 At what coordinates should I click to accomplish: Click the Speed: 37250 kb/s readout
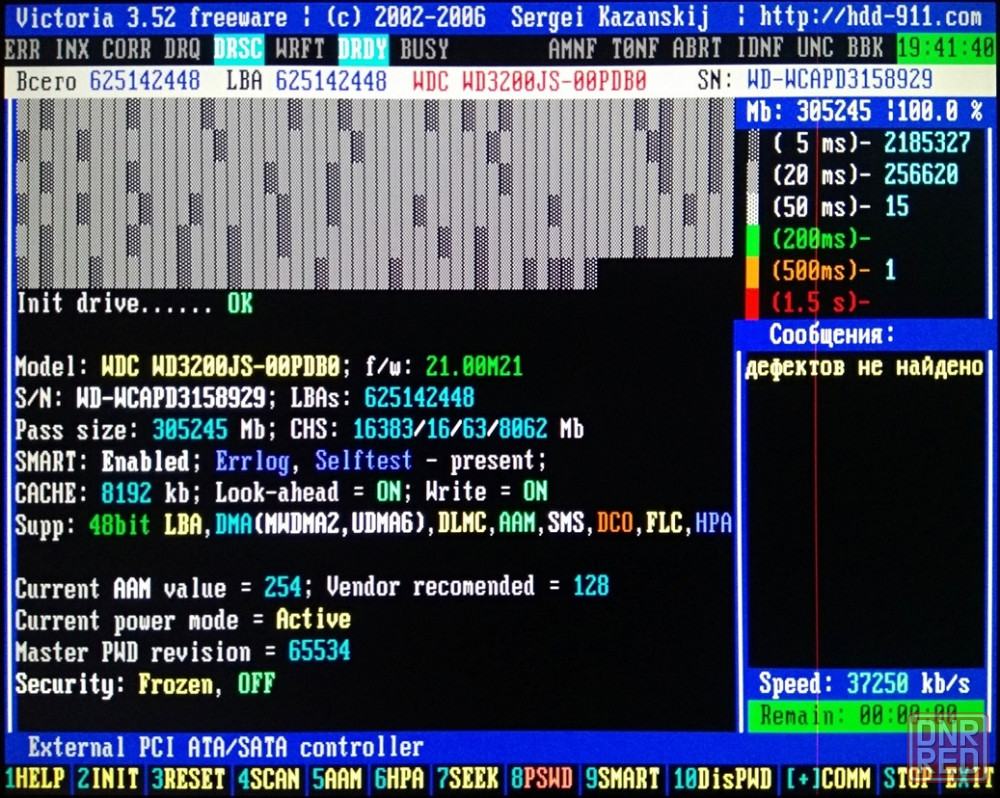pos(864,684)
